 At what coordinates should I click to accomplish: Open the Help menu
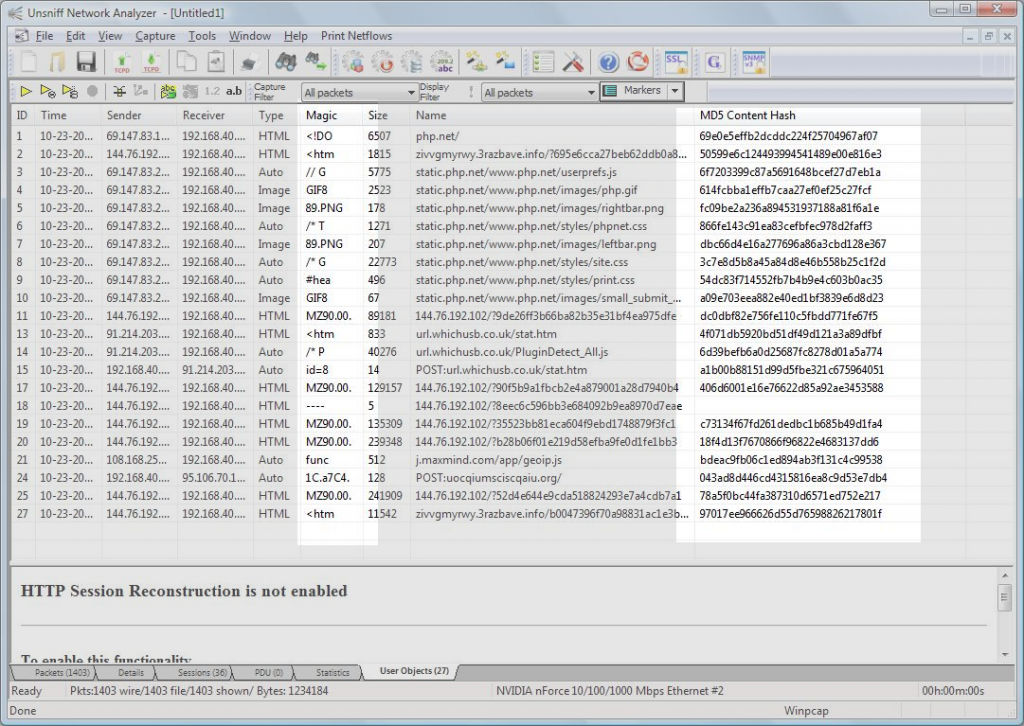click(295, 36)
